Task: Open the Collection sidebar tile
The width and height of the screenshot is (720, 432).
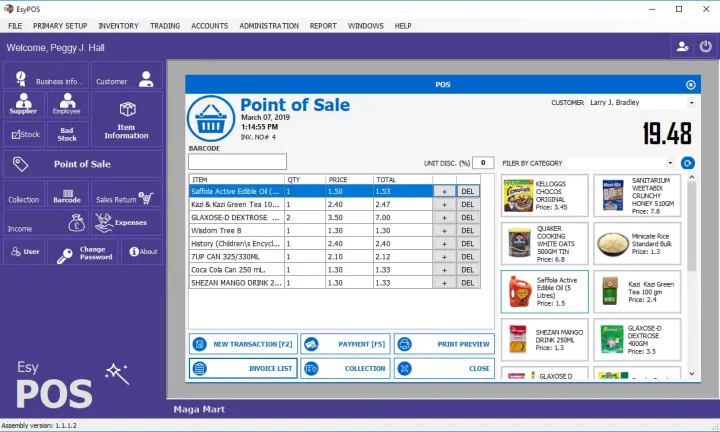Action: (x=24, y=194)
